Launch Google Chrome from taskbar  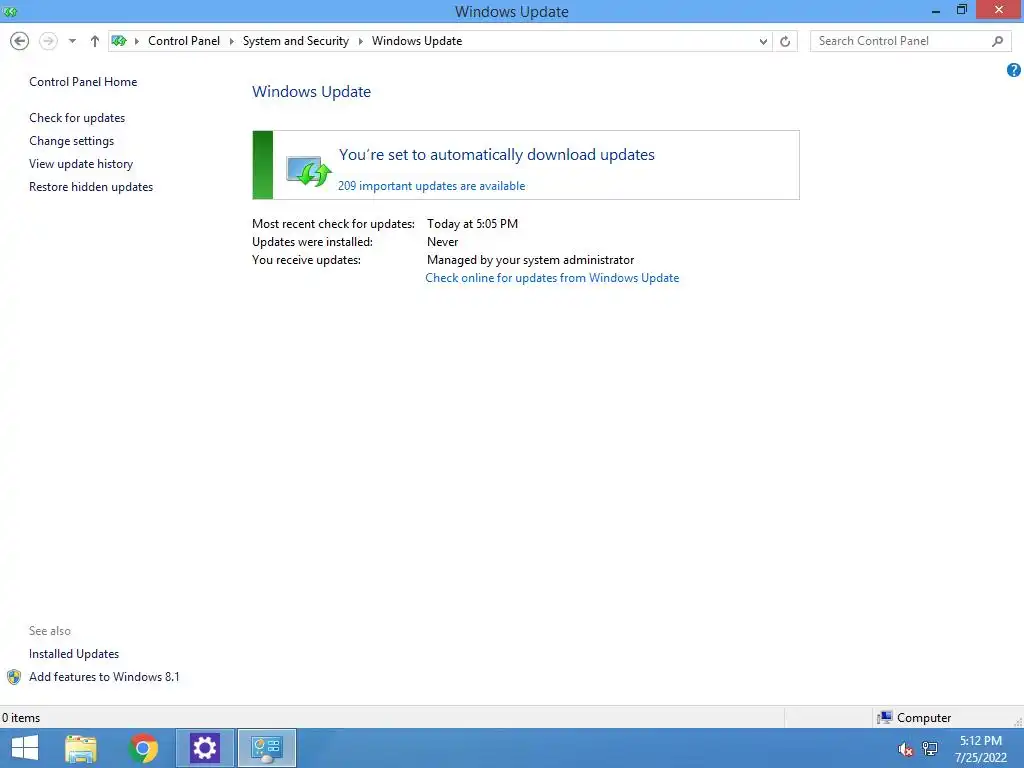[x=143, y=748]
